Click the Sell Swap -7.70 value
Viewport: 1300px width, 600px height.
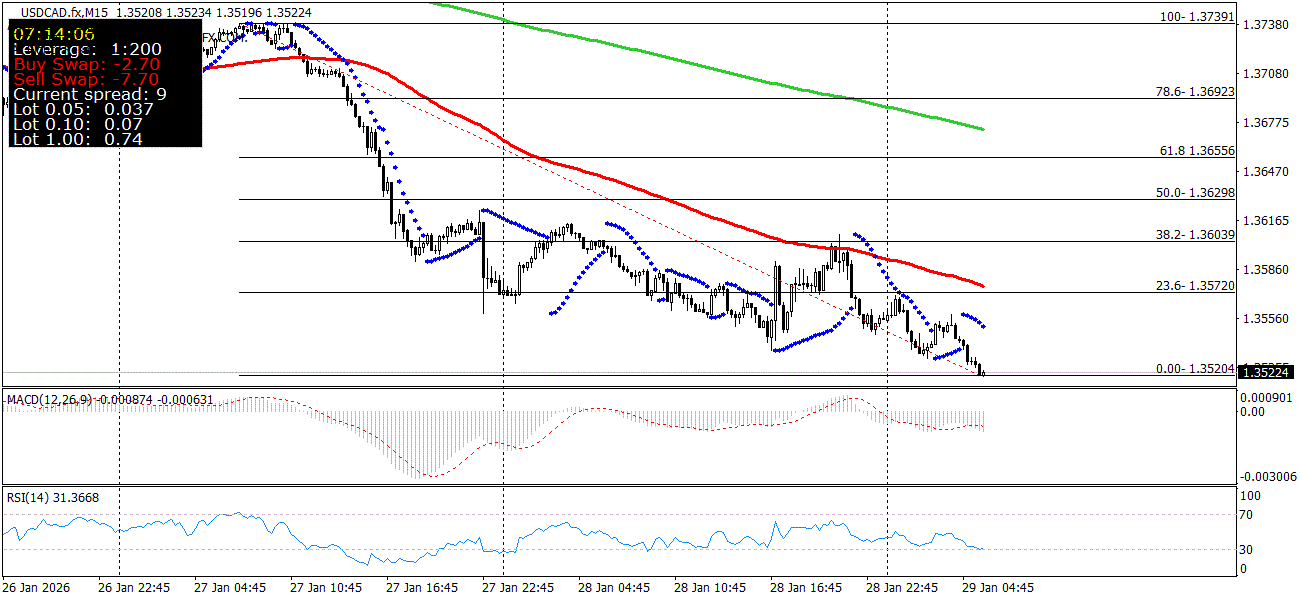85,78
